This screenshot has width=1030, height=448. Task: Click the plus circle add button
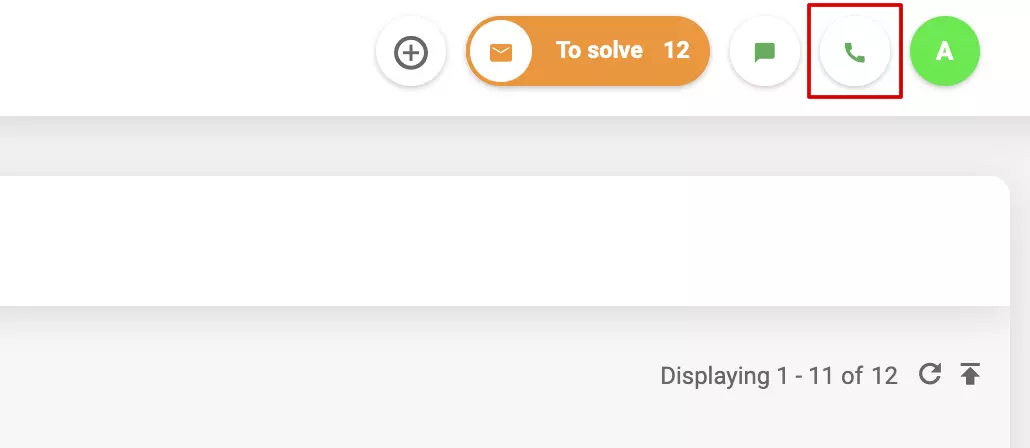411,52
